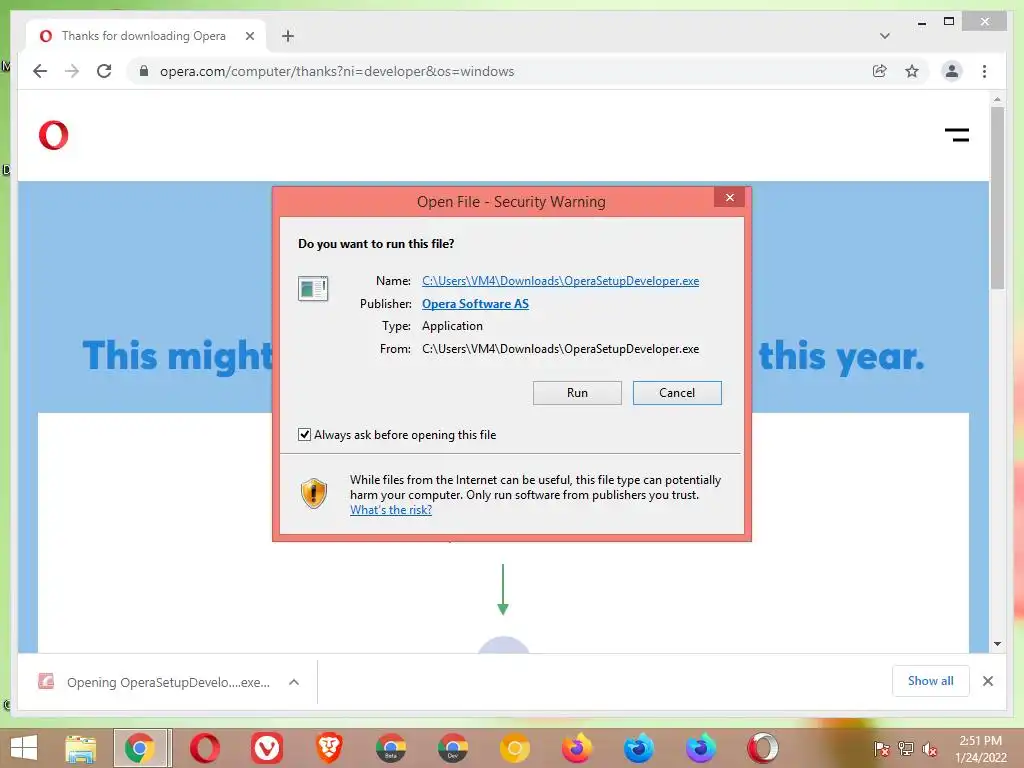Expand download item options chevron
The height and width of the screenshot is (768, 1024).
point(294,682)
